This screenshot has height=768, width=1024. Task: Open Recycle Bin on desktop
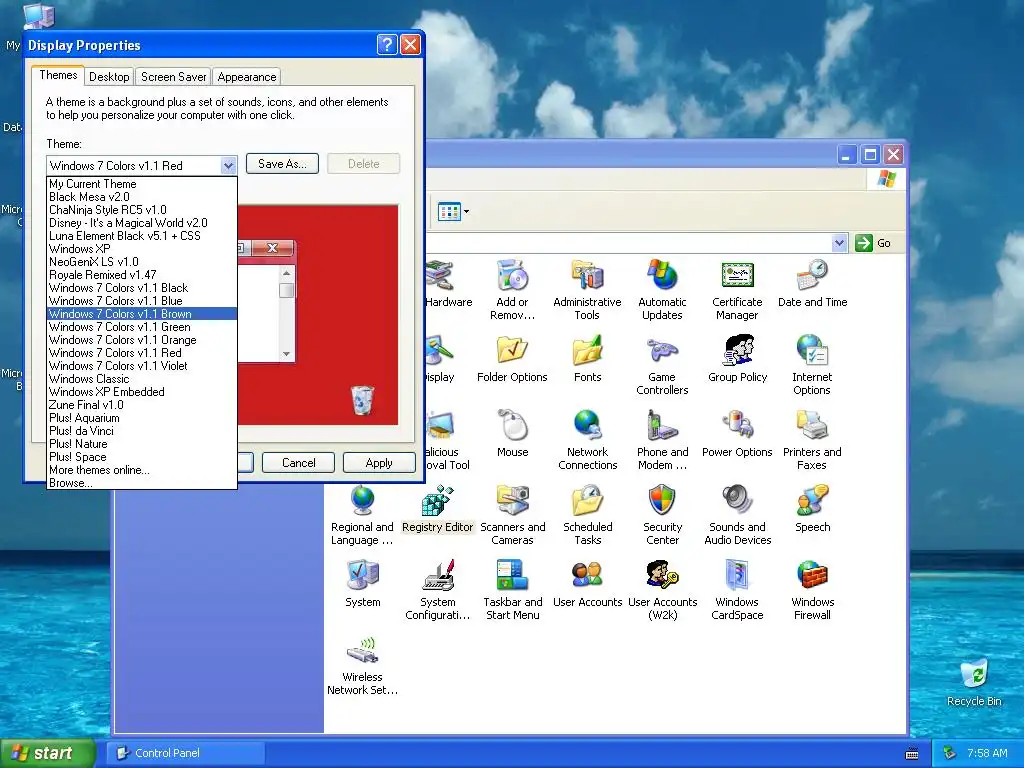(x=974, y=682)
